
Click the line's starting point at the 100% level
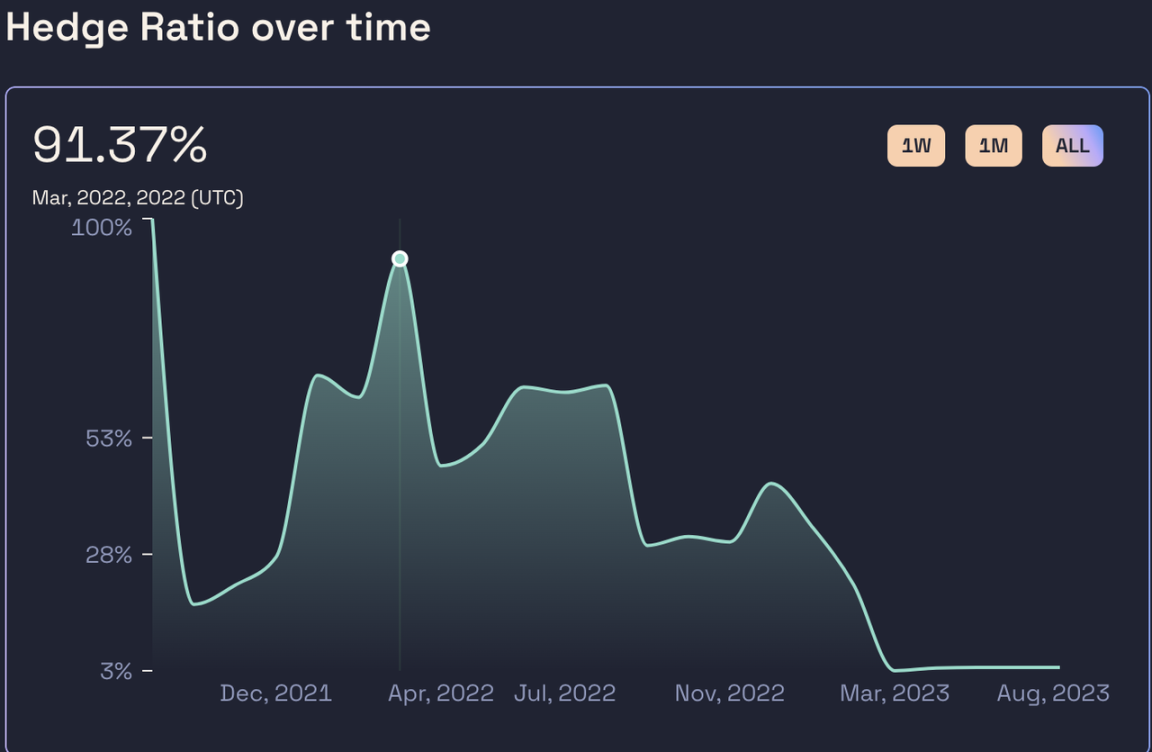[152, 220]
